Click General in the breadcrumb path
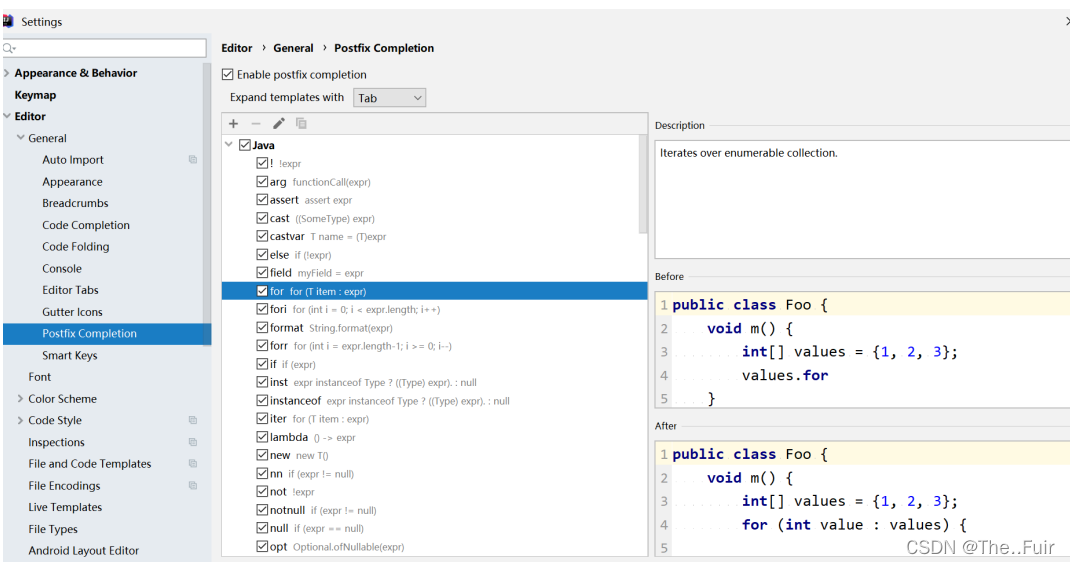The image size is (1070, 564). tap(293, 48)
